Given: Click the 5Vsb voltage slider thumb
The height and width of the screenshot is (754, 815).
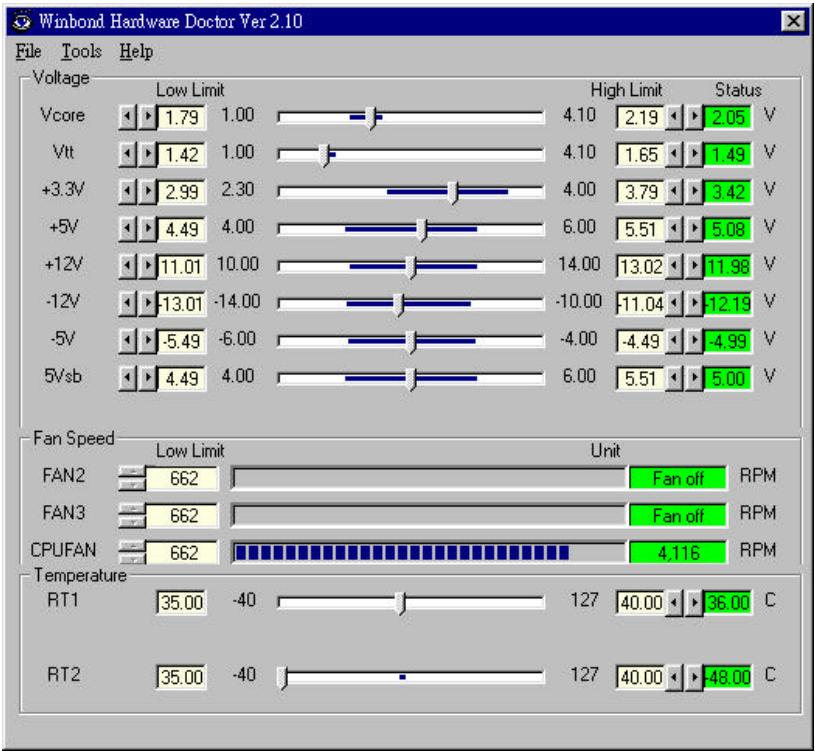Looking at the screenshot, I should pos(411,379).
